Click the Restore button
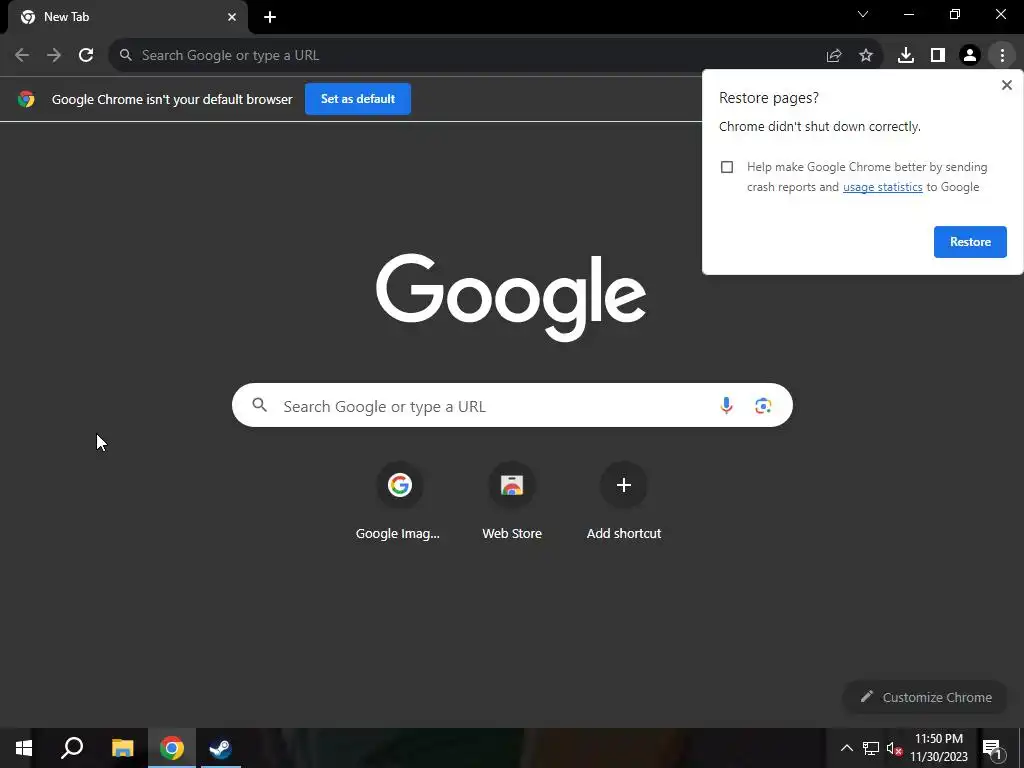Image resolution: width=1024 pixels, height=768 pixels. point(970,242)
